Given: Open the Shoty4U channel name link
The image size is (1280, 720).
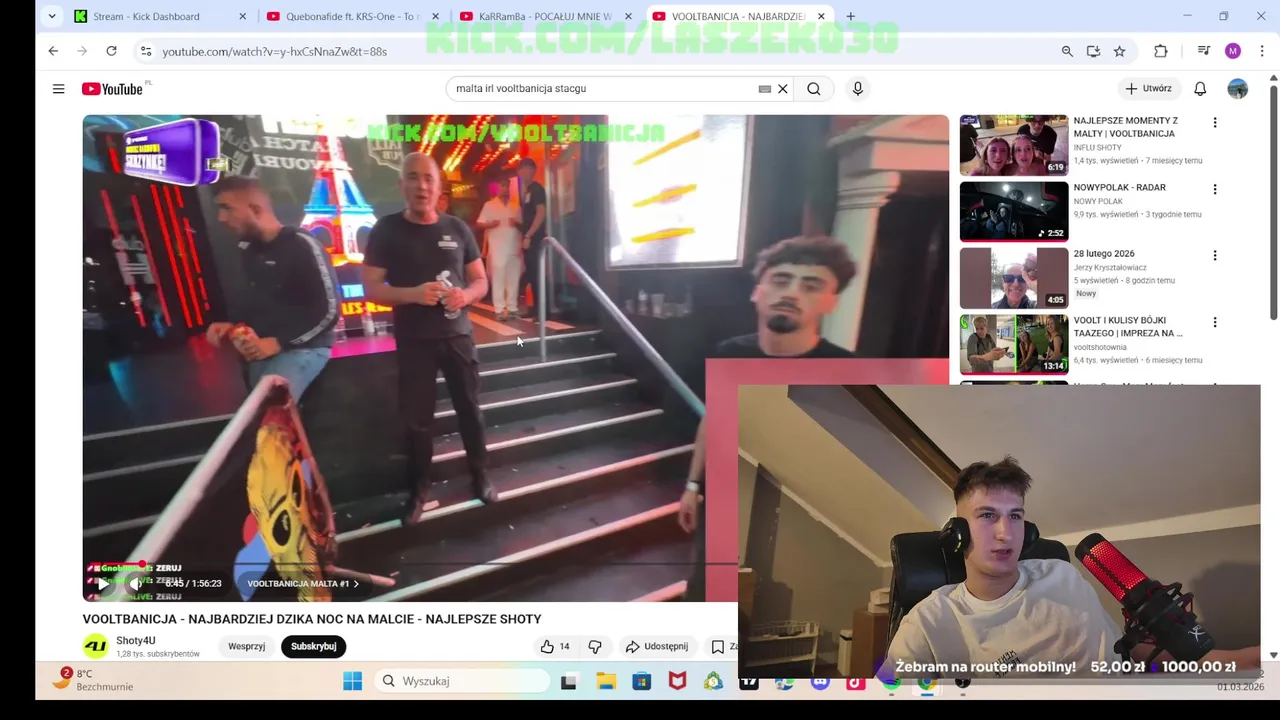Looking at the screenshot, I should pos(136,641).
